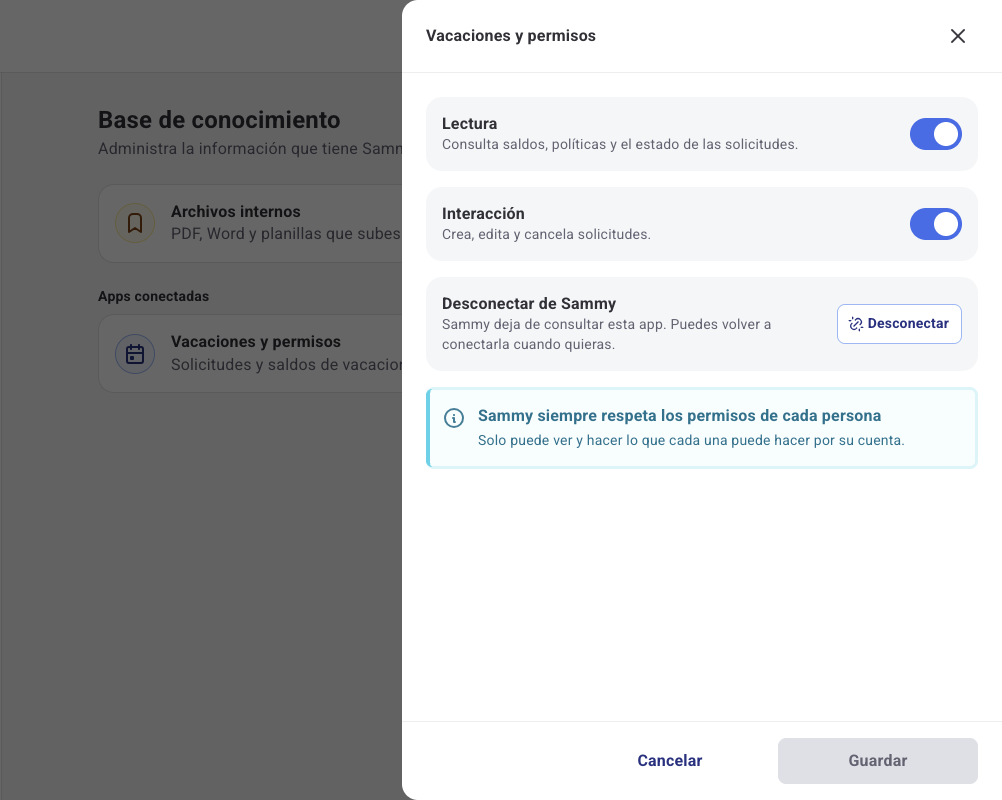This screenshot has height=800, width=1002.
Task: Click 'Consulta saldos, políticas' description text
Action: click(x=620, y=144)
